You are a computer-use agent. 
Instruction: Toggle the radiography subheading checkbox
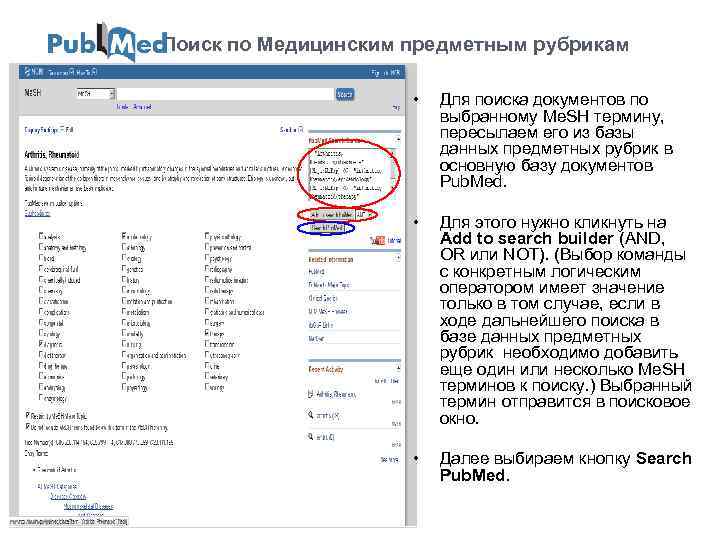[208, 269]
